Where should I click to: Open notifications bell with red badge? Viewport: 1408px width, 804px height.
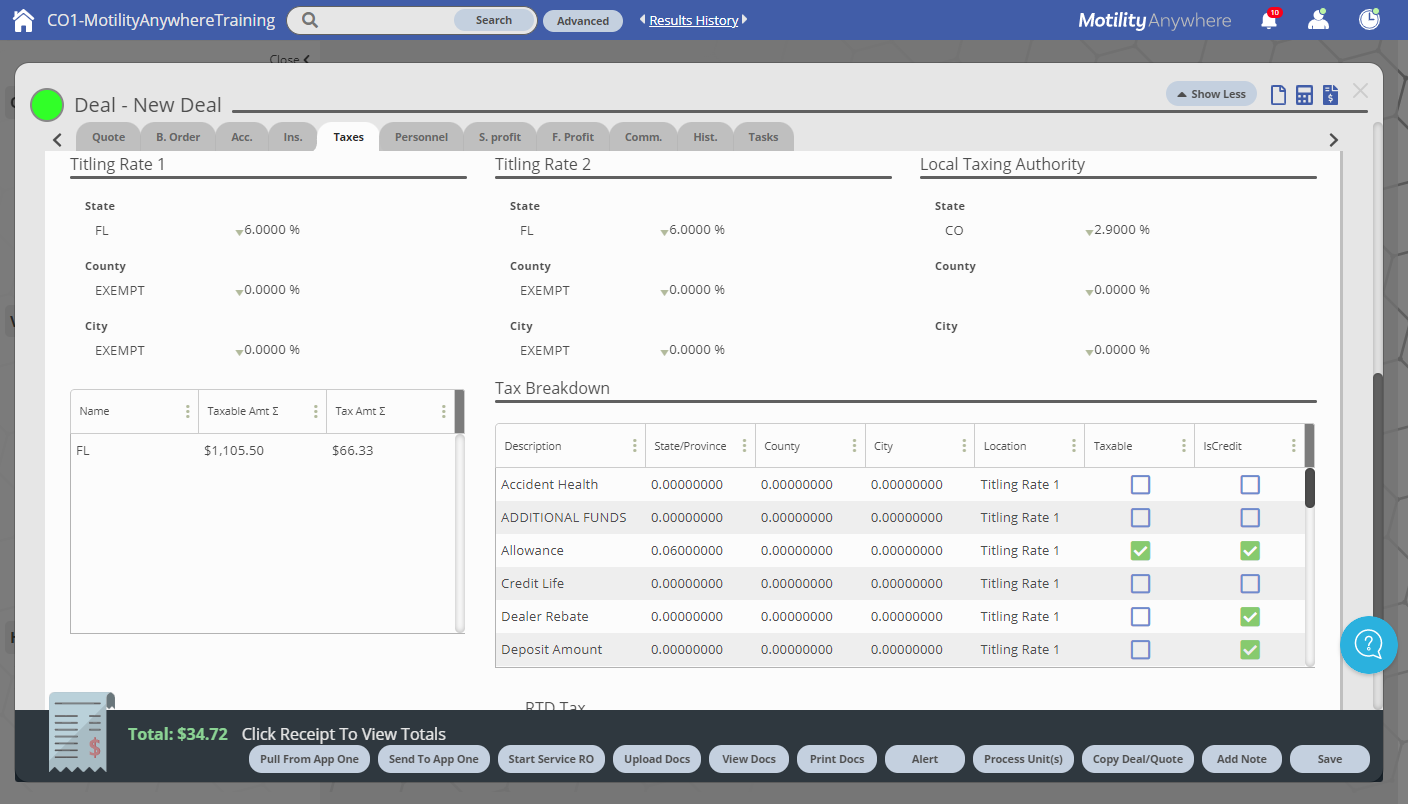(1270, 20)
